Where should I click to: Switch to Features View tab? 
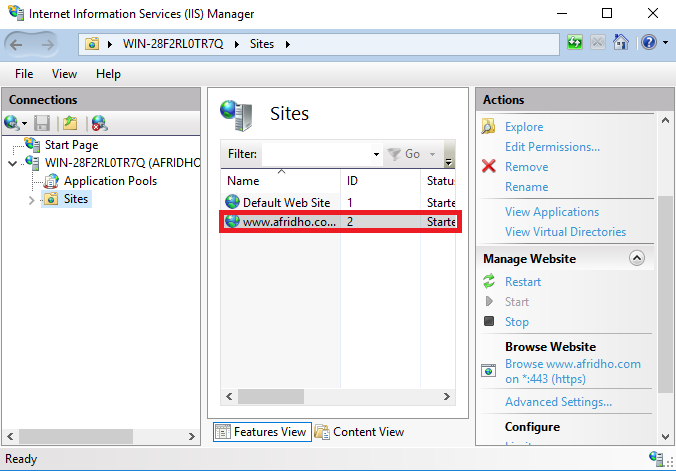(262, 432)
